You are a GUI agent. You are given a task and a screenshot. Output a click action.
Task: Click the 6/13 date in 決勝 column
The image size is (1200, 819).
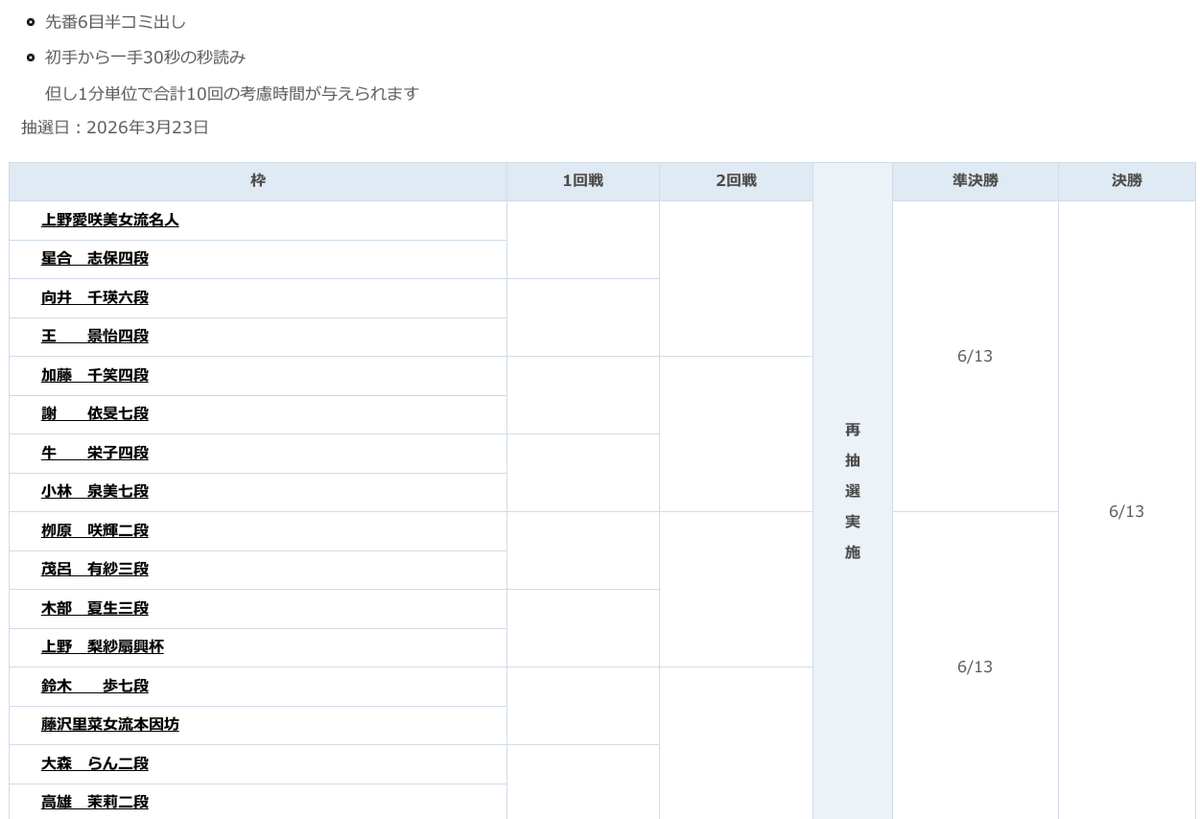1127,512
